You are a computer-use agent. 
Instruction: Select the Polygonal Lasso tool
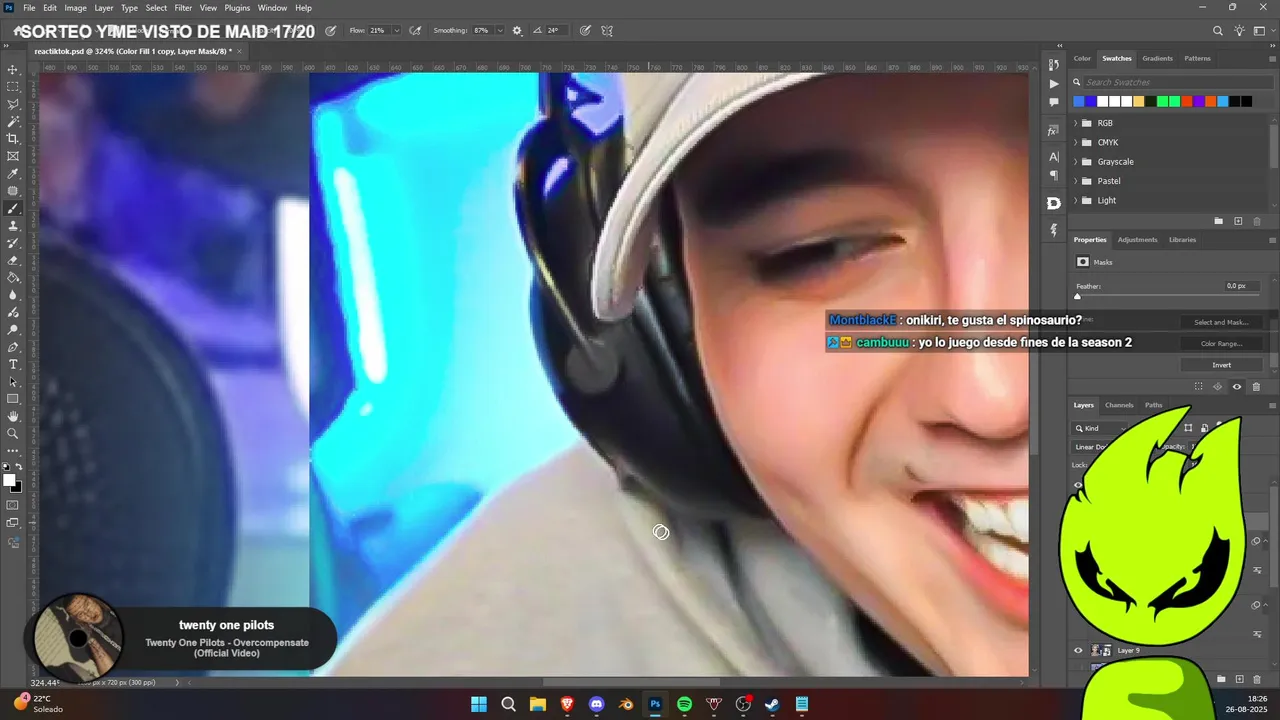[13, 104]
